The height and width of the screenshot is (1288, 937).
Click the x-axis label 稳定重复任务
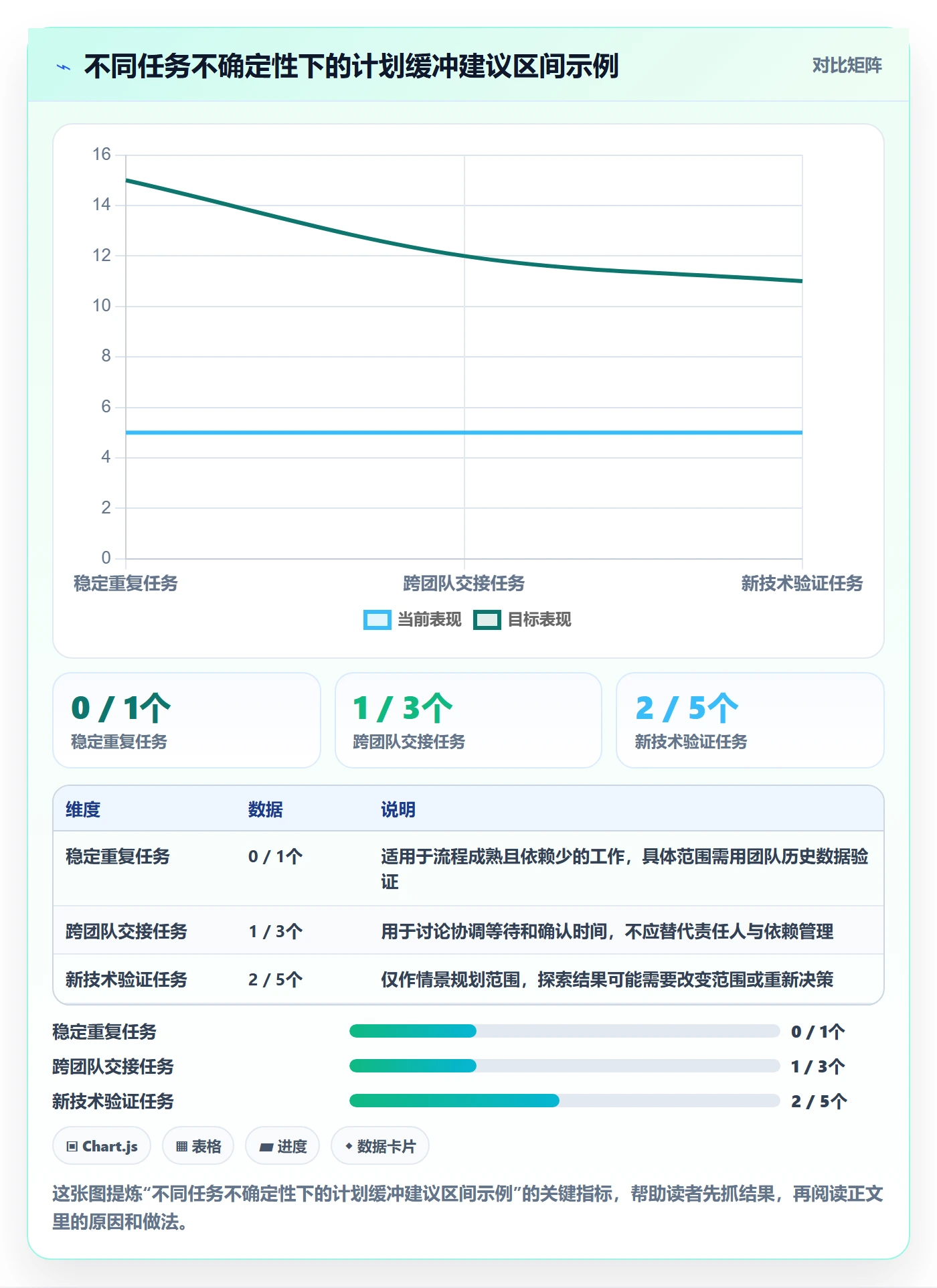126,583
